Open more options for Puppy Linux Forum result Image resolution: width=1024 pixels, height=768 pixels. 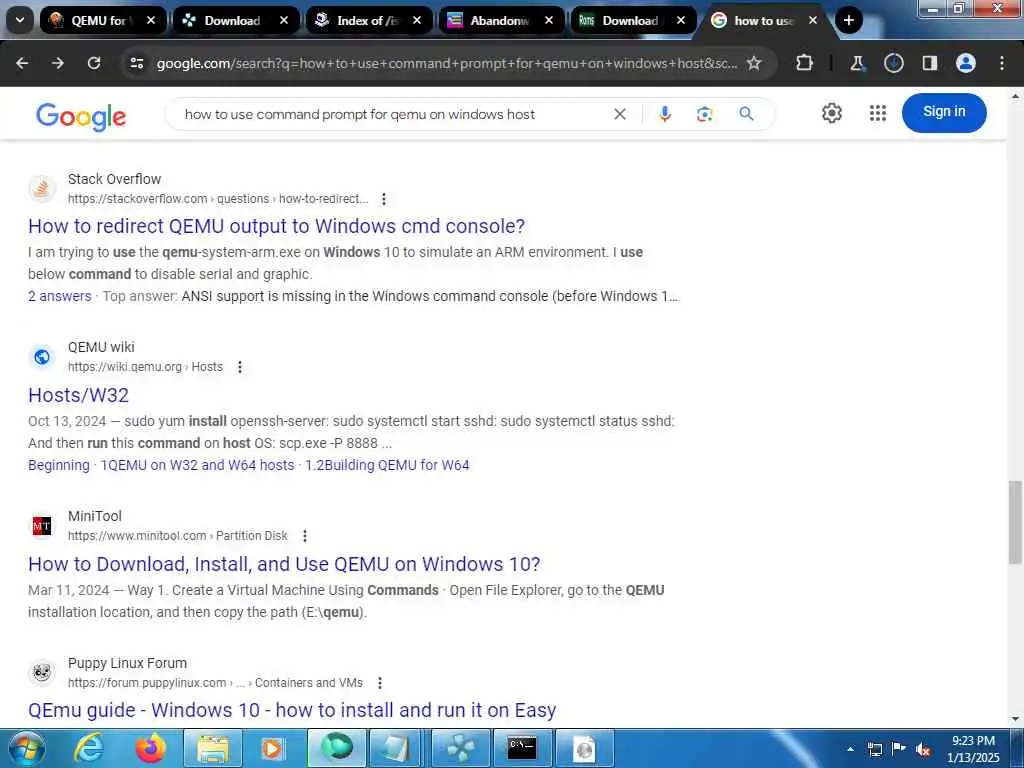(379, 682)
